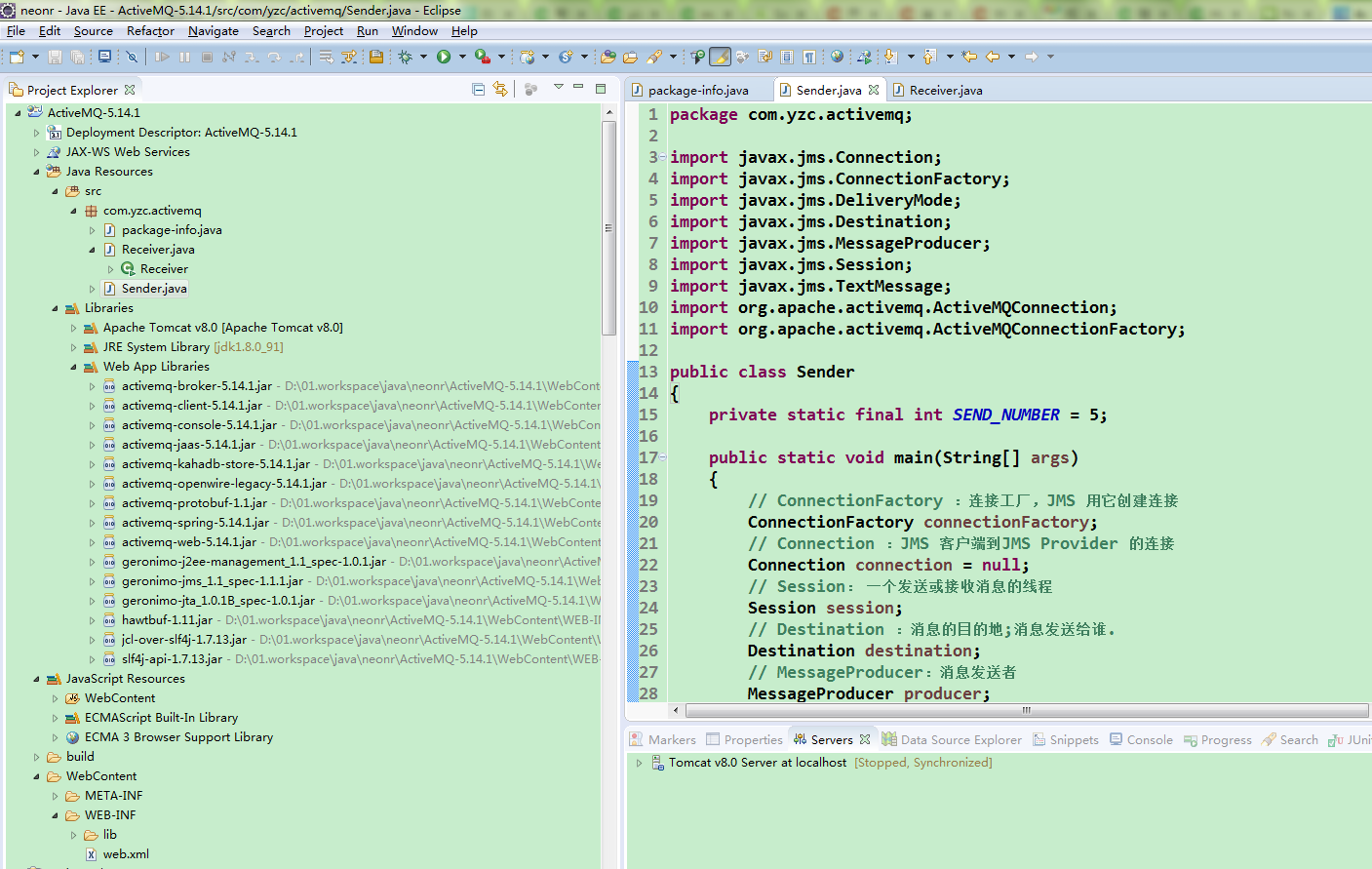The width and height of the screenshot is (1372, 869).
Task: Click the Previous Annotation arrow icon
Action: pos(929,57)
